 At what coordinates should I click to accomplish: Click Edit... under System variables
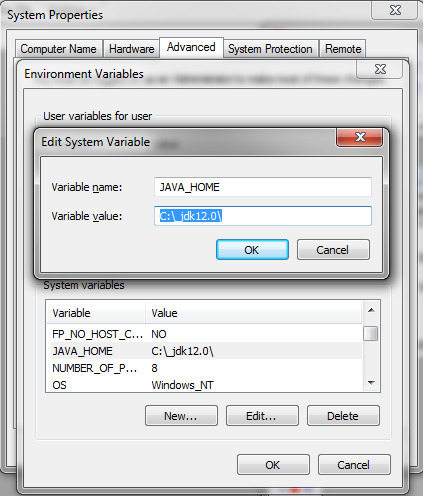point(262,416)
